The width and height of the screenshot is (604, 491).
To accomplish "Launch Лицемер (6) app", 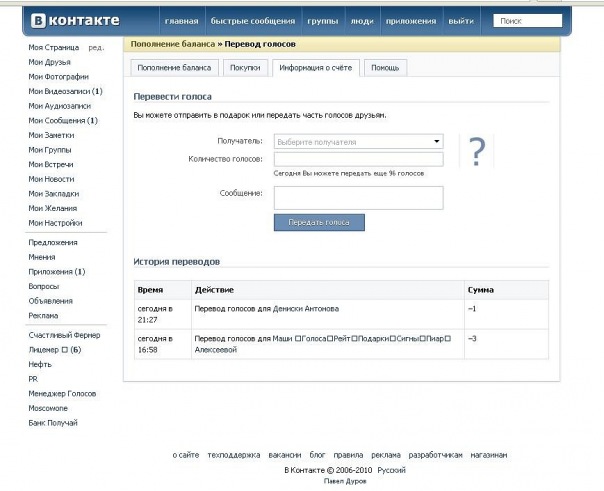I will (55, 350).
